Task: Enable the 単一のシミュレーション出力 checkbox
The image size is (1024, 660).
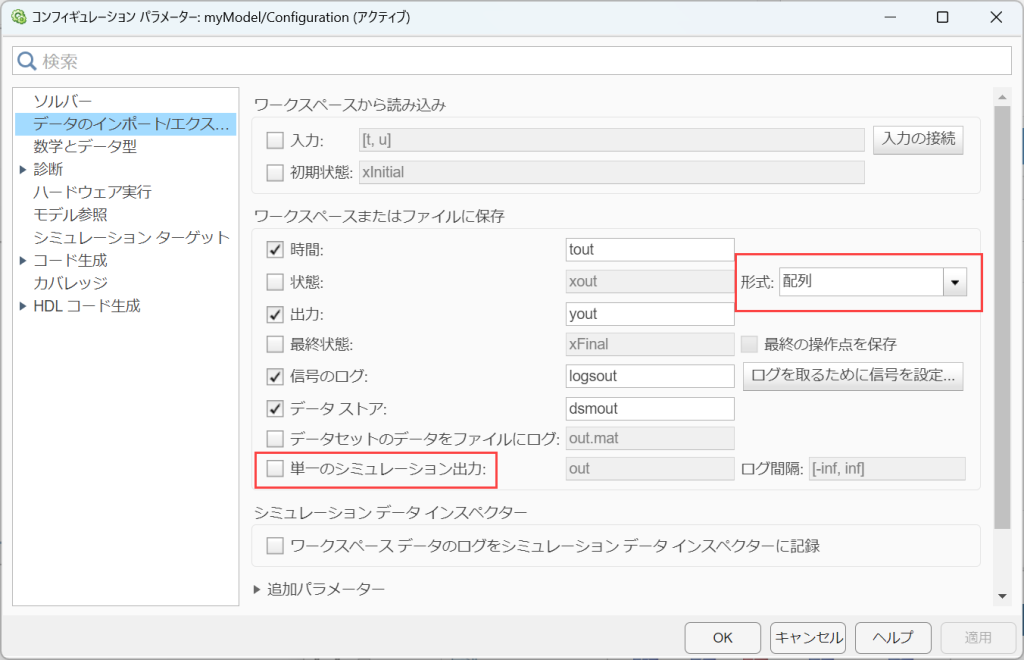Action: coord(275,469)
